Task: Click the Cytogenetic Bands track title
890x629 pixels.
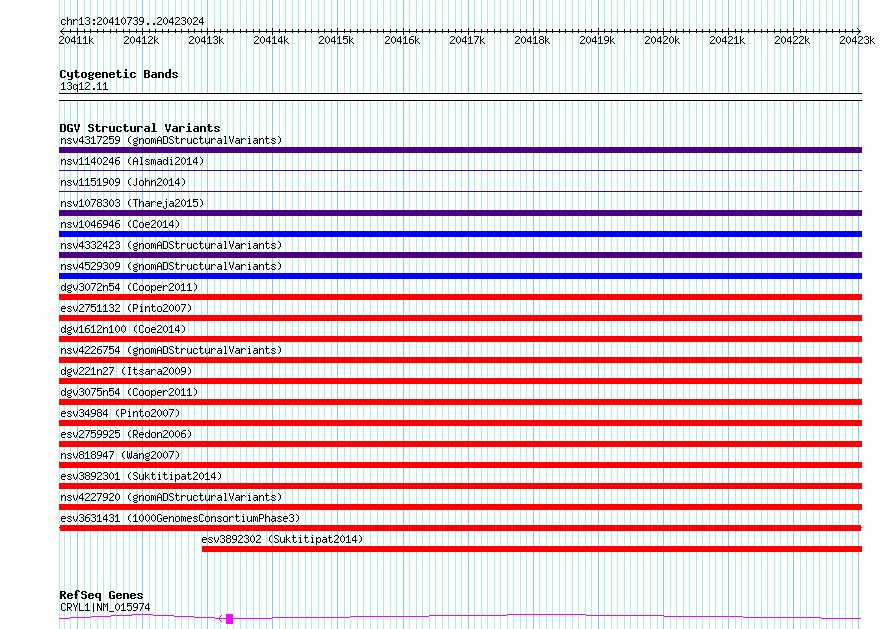Action: [119, 74]
